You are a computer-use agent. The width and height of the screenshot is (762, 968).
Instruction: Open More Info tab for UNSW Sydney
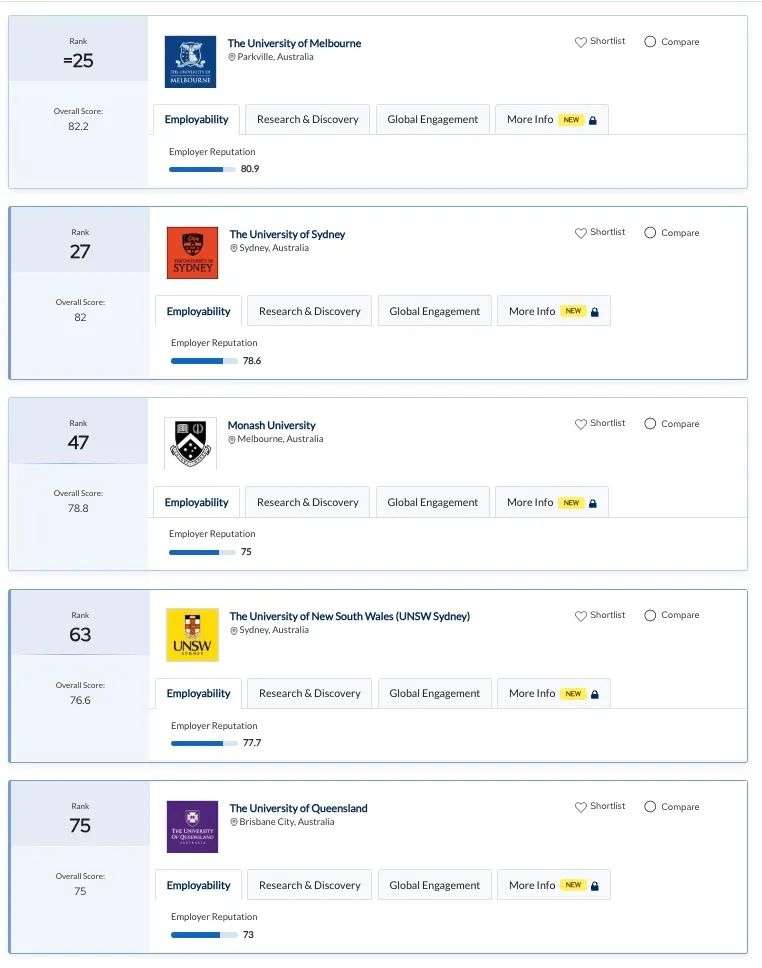pos(554,693)
